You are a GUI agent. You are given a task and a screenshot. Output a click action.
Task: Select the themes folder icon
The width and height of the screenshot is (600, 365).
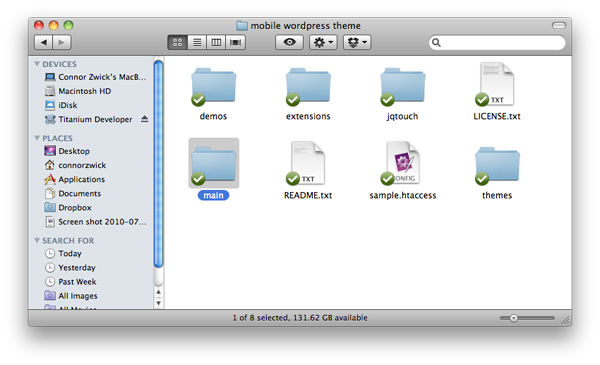pos(497,165)
